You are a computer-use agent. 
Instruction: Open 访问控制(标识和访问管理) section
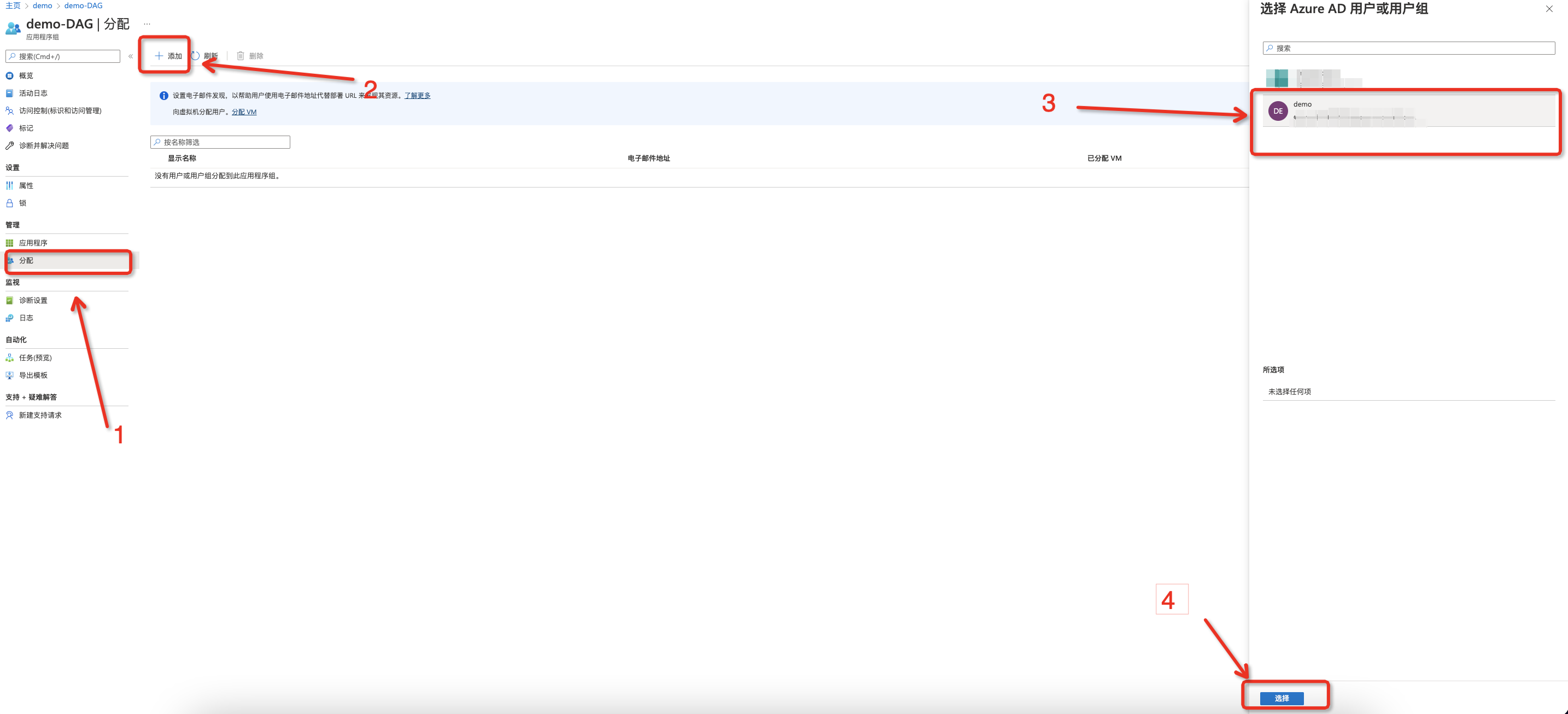60,111
